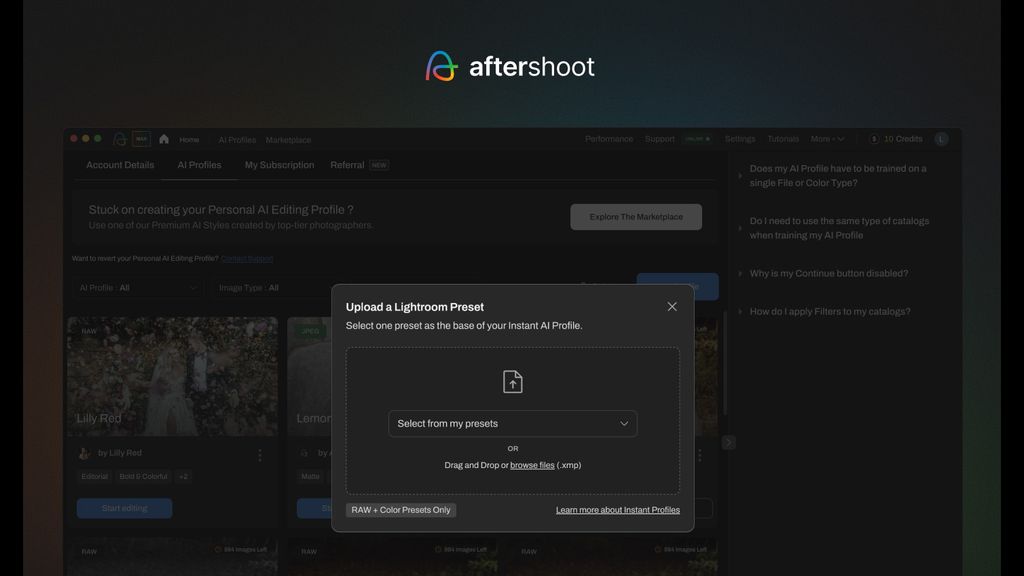The height and width of the screenshot is (576, 1024).
Task: Open the Credits coin icon
Action: [x=874, y=139]
